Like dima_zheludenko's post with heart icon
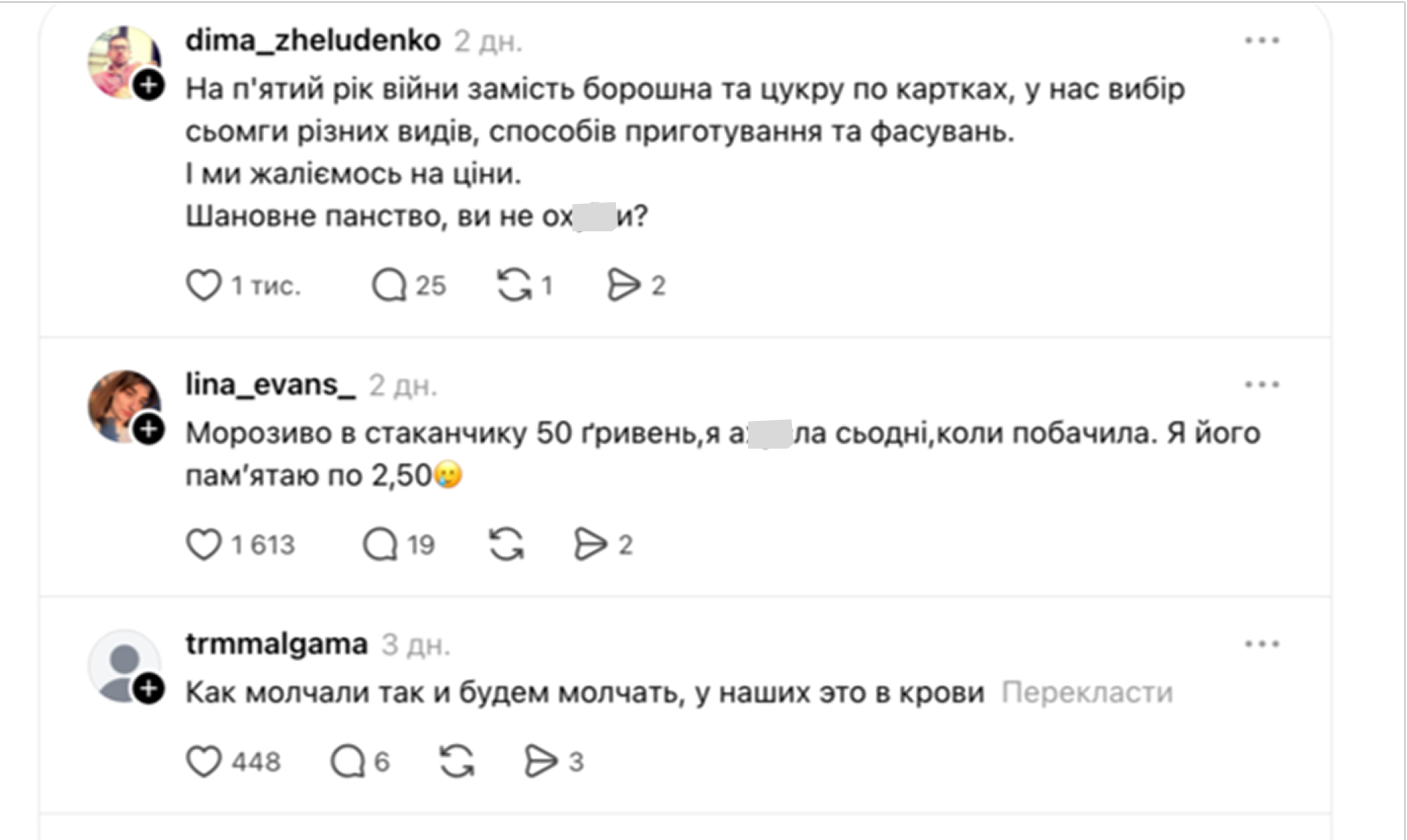 204,285
